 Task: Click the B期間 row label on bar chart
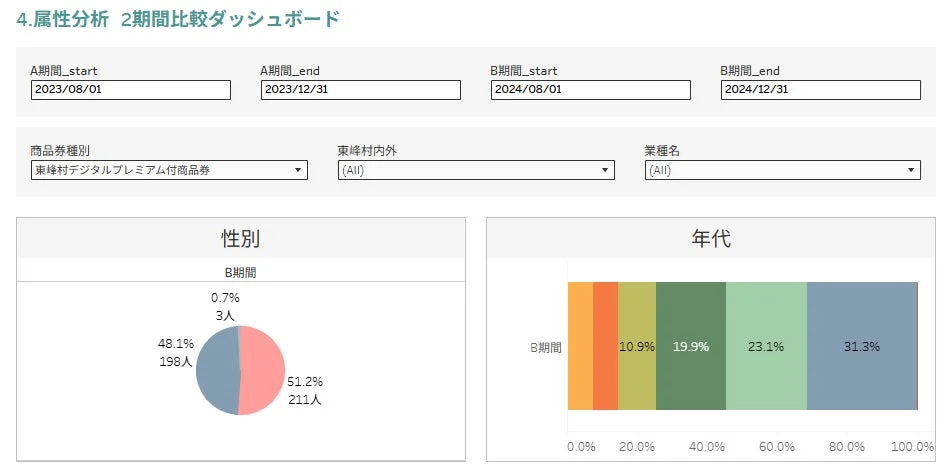point(545,347)
